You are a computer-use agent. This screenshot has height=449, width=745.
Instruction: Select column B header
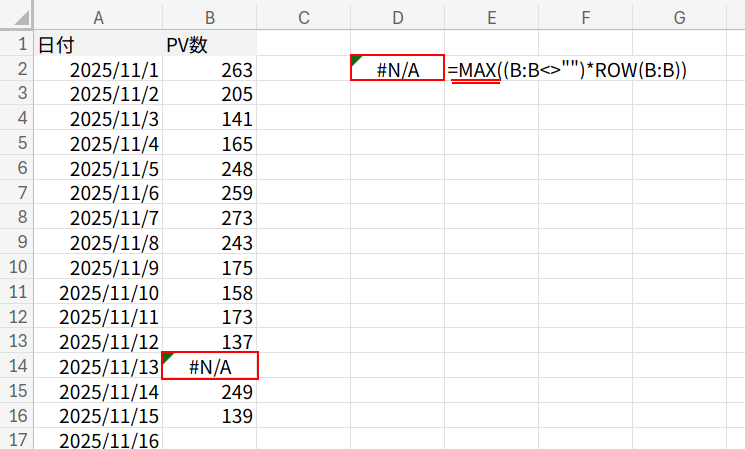click(210, 16)
